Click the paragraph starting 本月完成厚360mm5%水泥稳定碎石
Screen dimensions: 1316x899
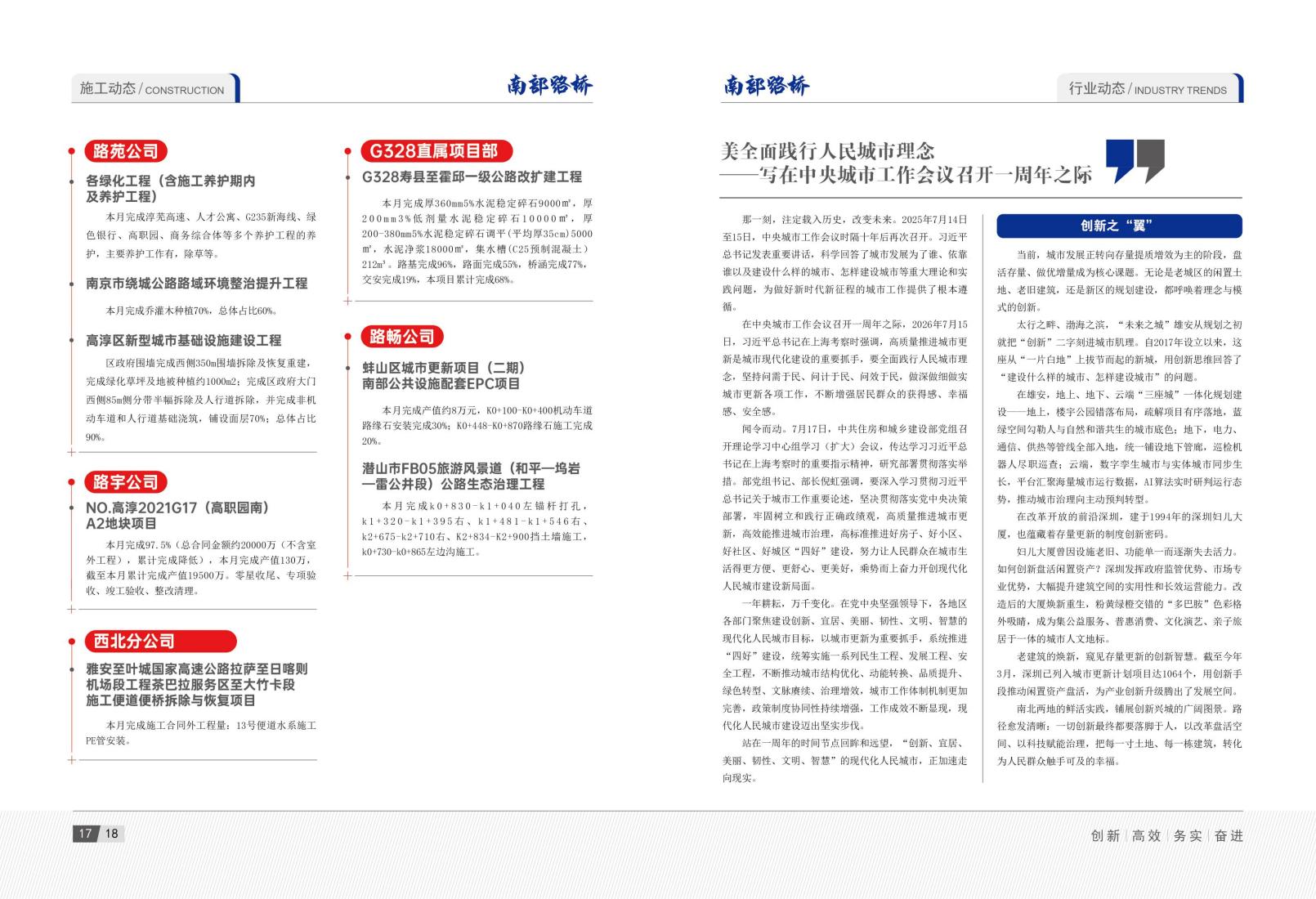(477, 241)
